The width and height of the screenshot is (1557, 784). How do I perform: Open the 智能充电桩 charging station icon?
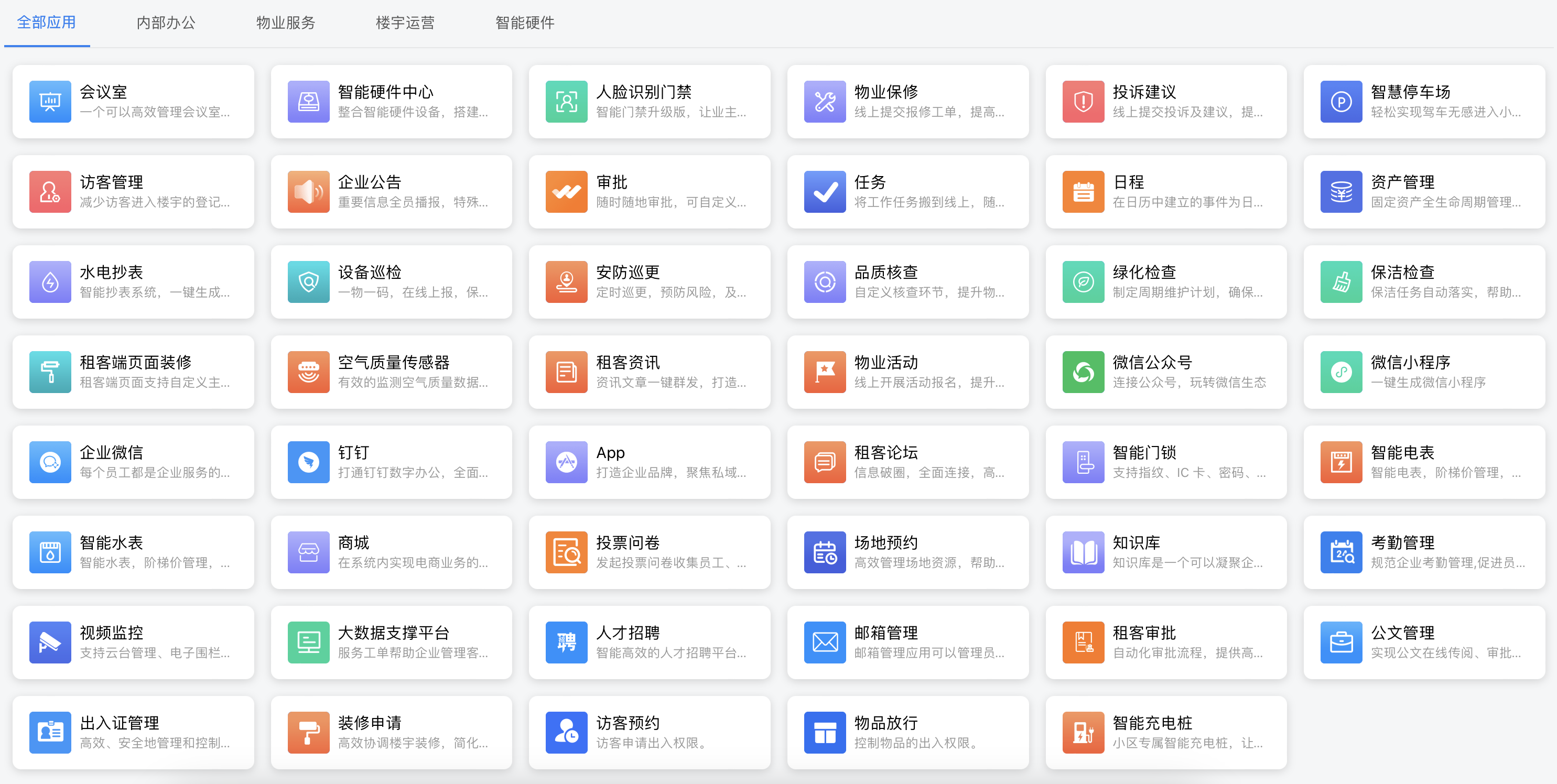pyautogui.click(x=1083, y=732)
